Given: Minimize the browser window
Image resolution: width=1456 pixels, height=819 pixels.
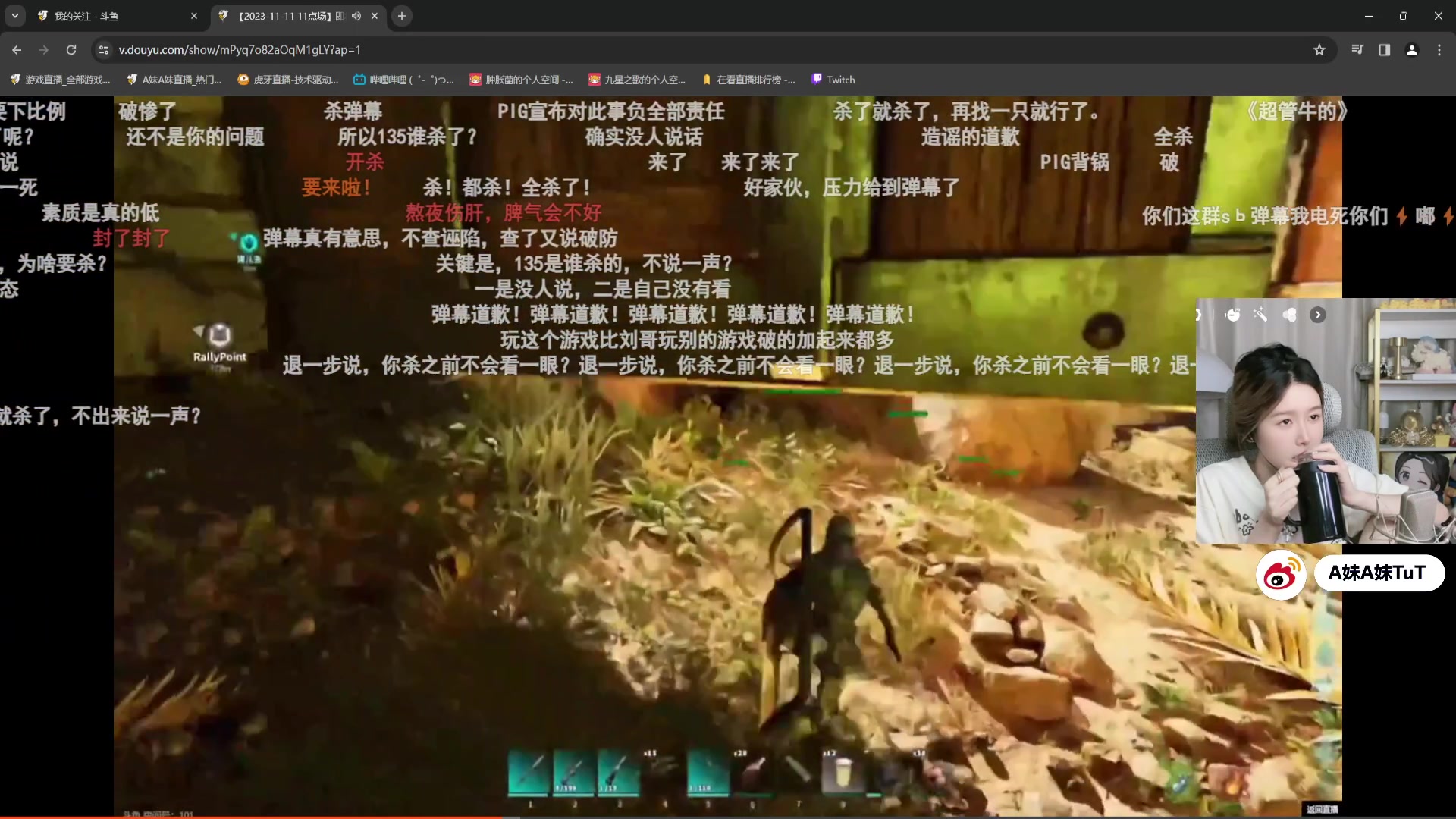Looking at the screenshot, I should click(x=1369, y=16).
